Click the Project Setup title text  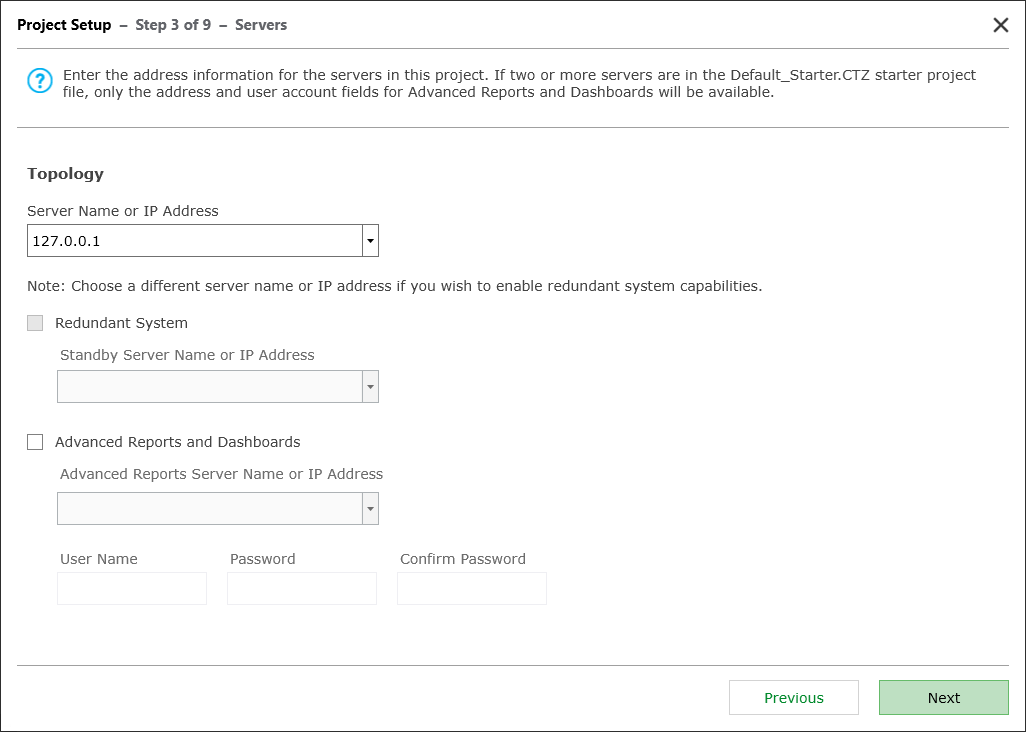[63, 25]
